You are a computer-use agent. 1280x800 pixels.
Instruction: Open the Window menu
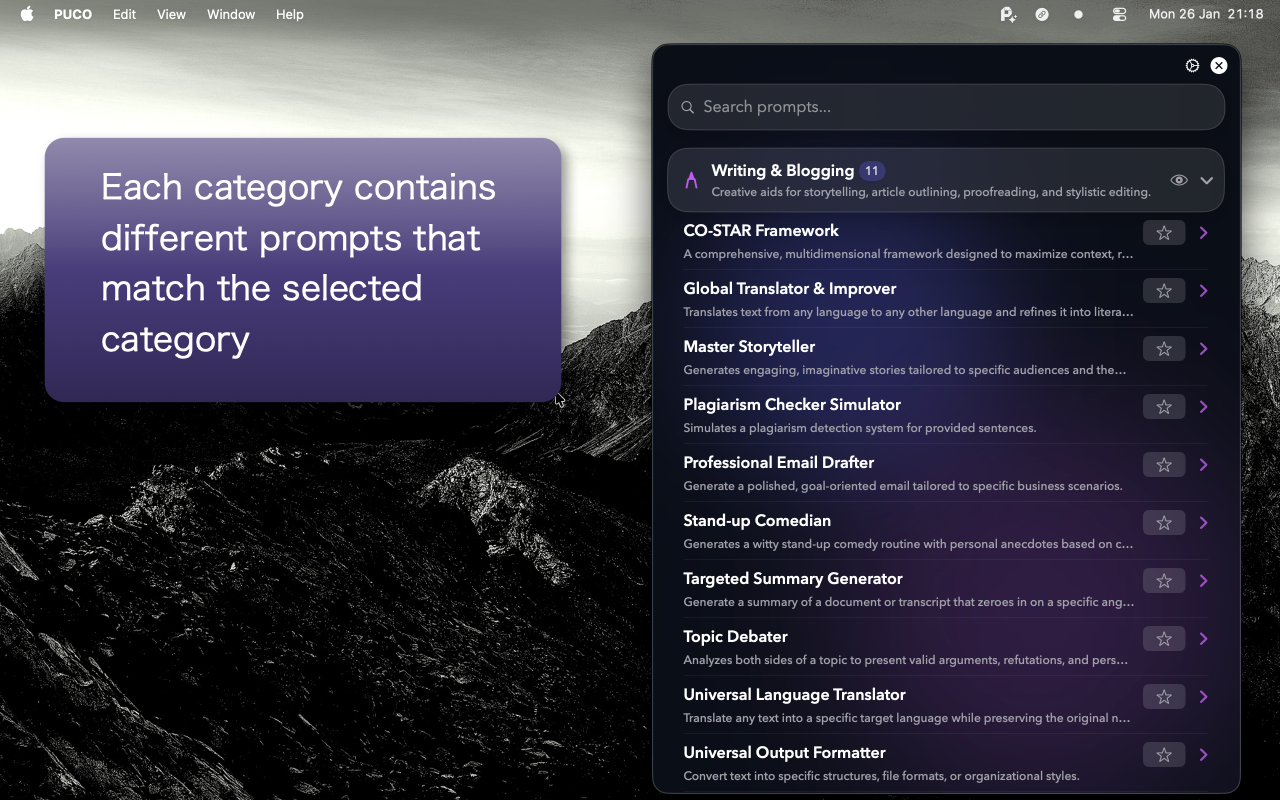coord(231,14)
